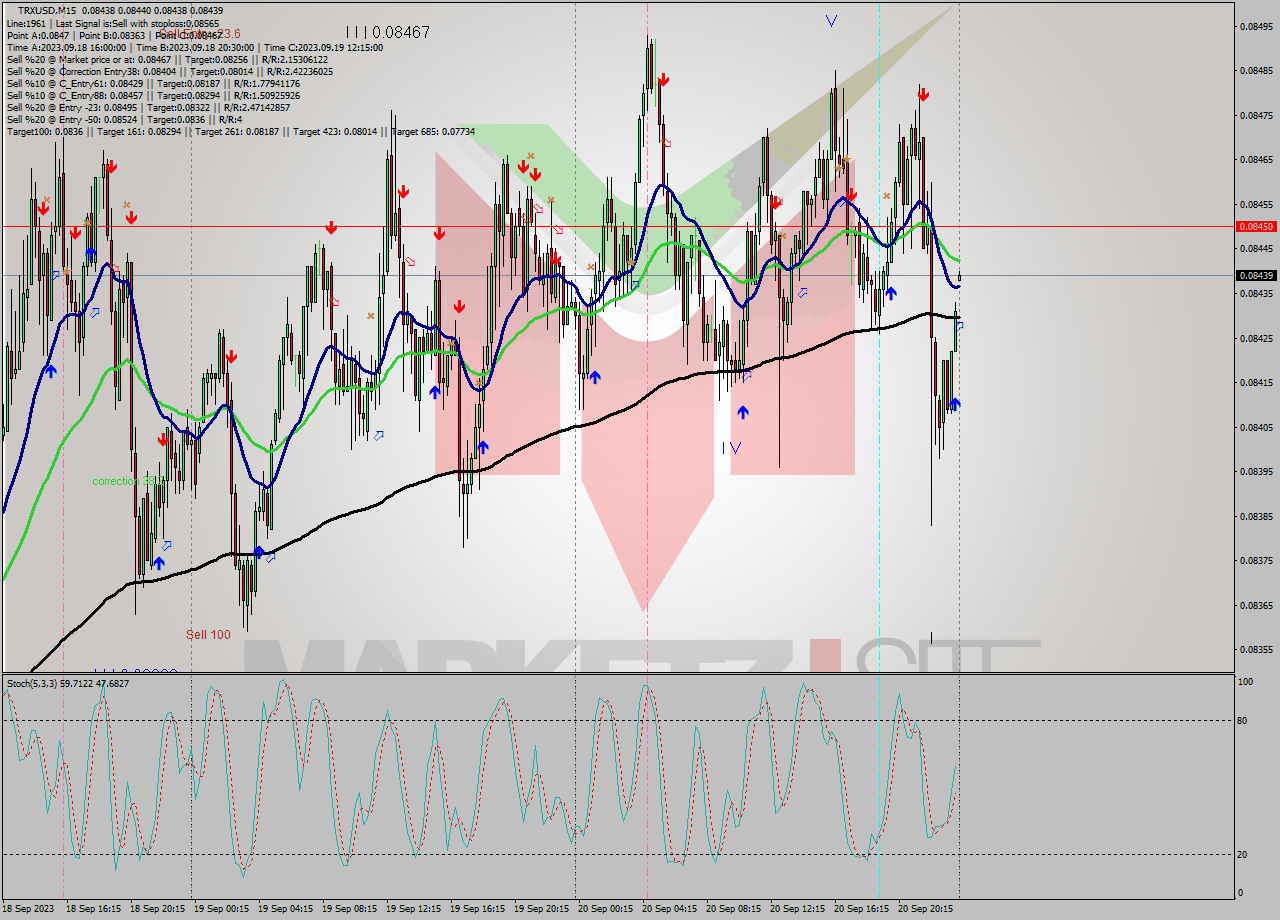This screenshot has width=1280, height=920.
Task: Click the stochastic scale value 0
Action: [x=1241, y=893]
